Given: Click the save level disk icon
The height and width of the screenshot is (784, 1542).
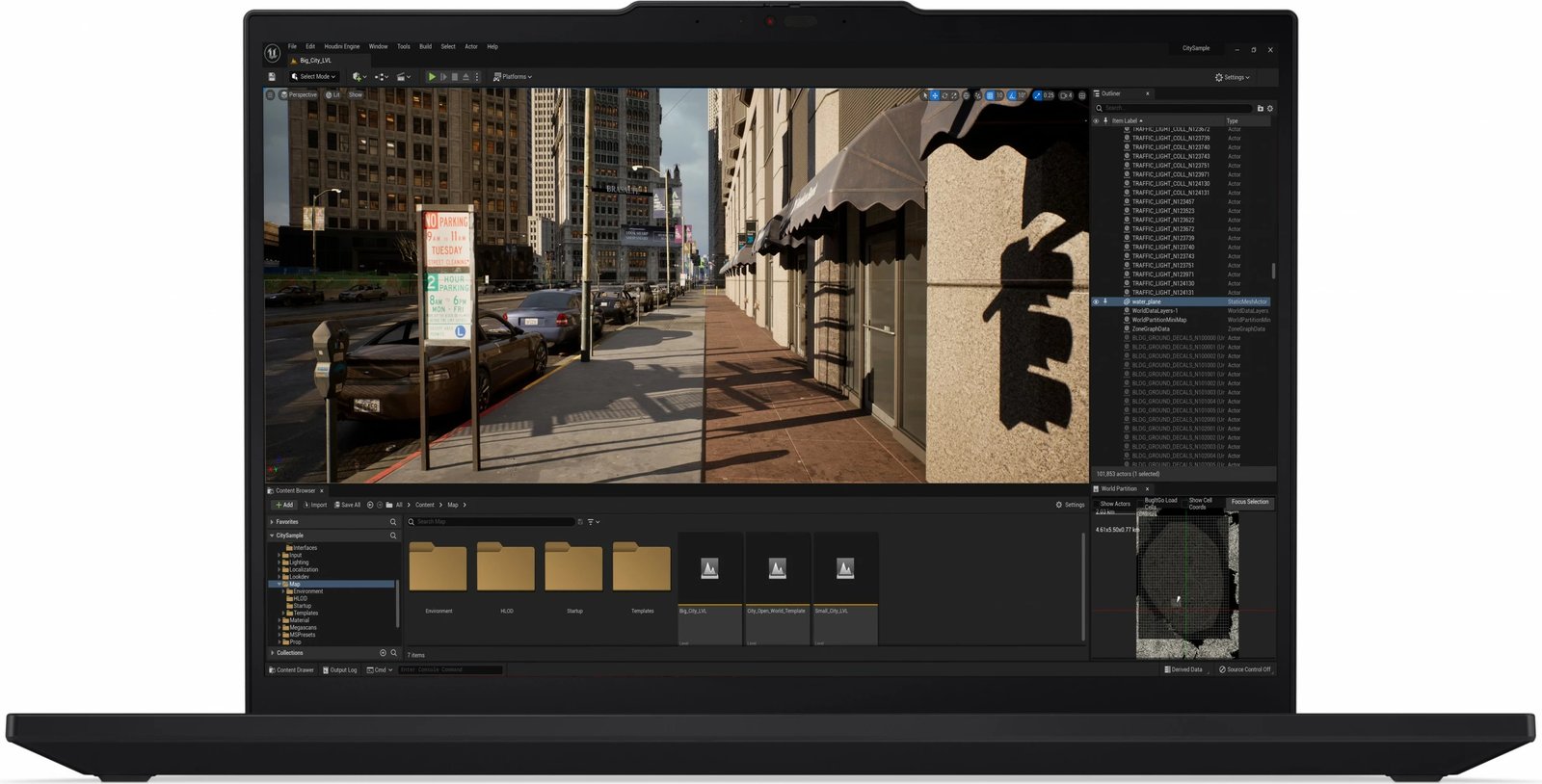Looking at the screenshot, I should (x=272, y=77).
